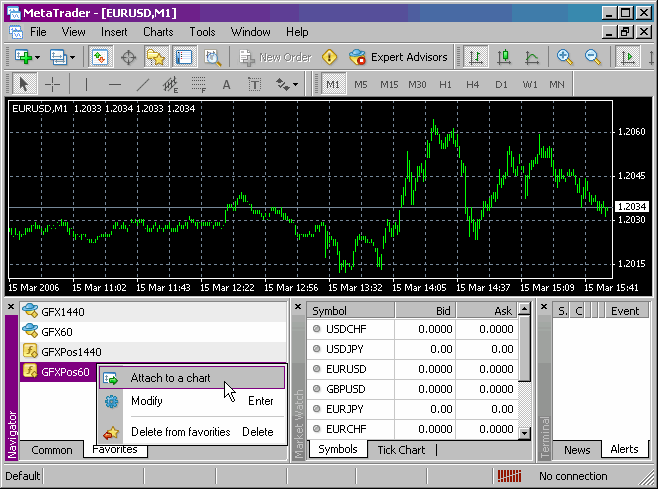Click the Zoom Out magnifier icon
658x489 pixels.
(593, 57)
